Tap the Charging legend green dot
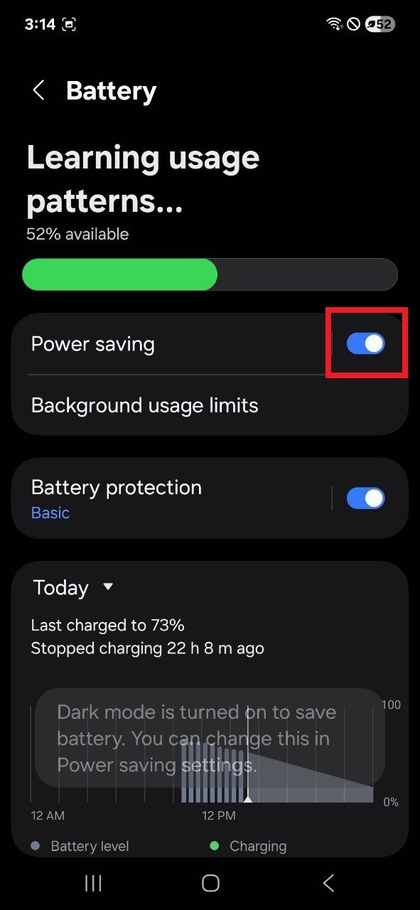Image resolution: width=420 pixels, height=910 pixels. pos(214,846)
